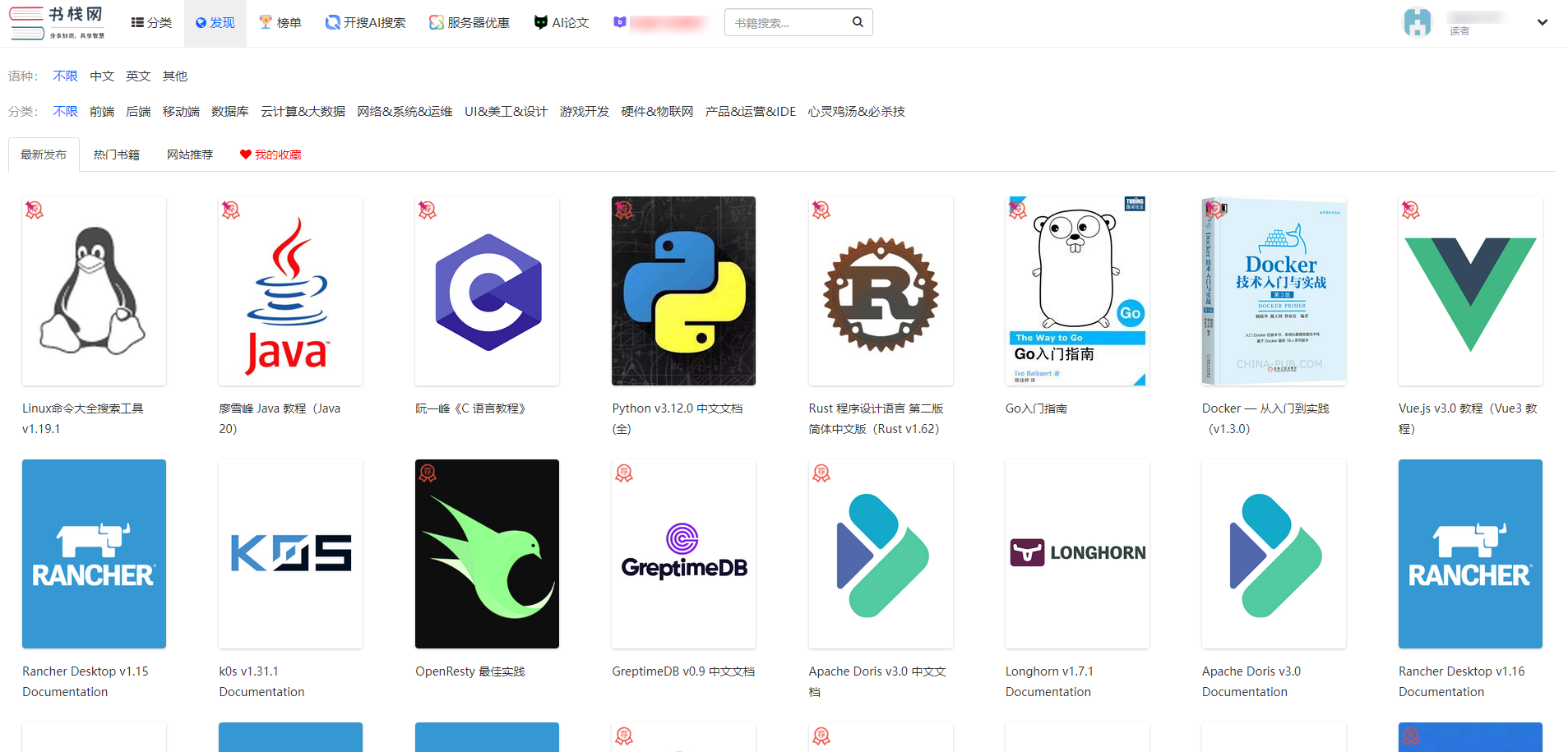
Task: Open the 分类 menu
Action: pyautogui.click(x=151, y=23)
